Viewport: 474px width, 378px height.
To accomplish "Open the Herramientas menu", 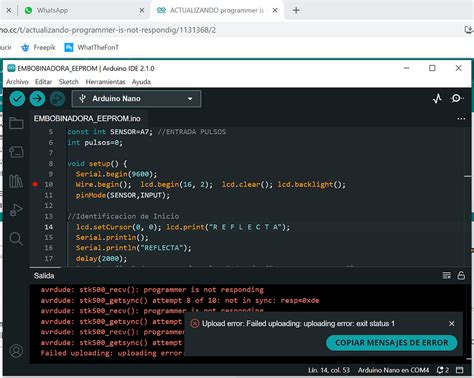I will point(105,82).
